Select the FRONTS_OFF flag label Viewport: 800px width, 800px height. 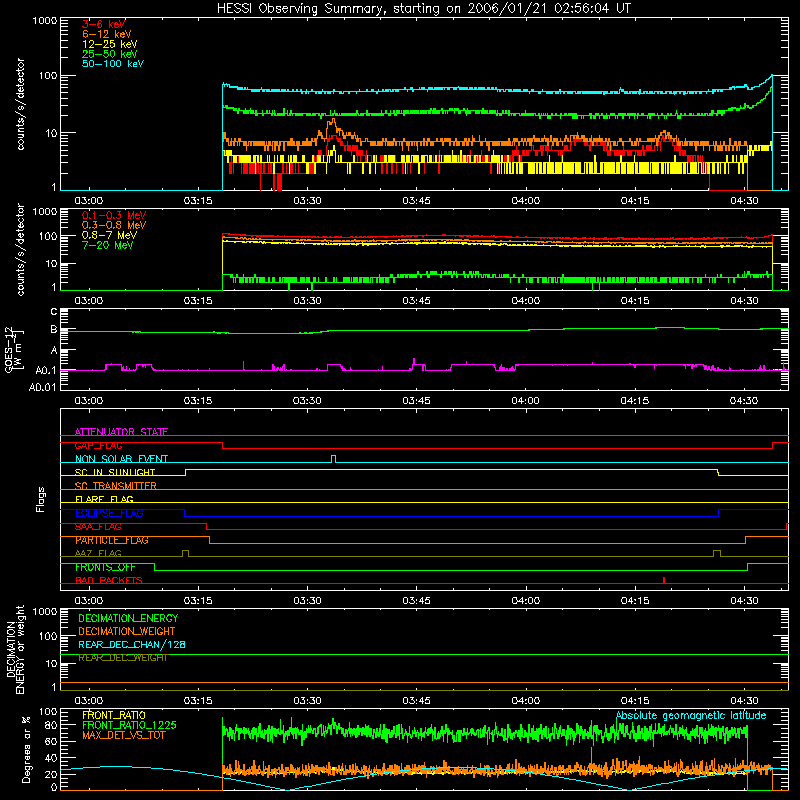pyautogui.click(x=105, y=567)
